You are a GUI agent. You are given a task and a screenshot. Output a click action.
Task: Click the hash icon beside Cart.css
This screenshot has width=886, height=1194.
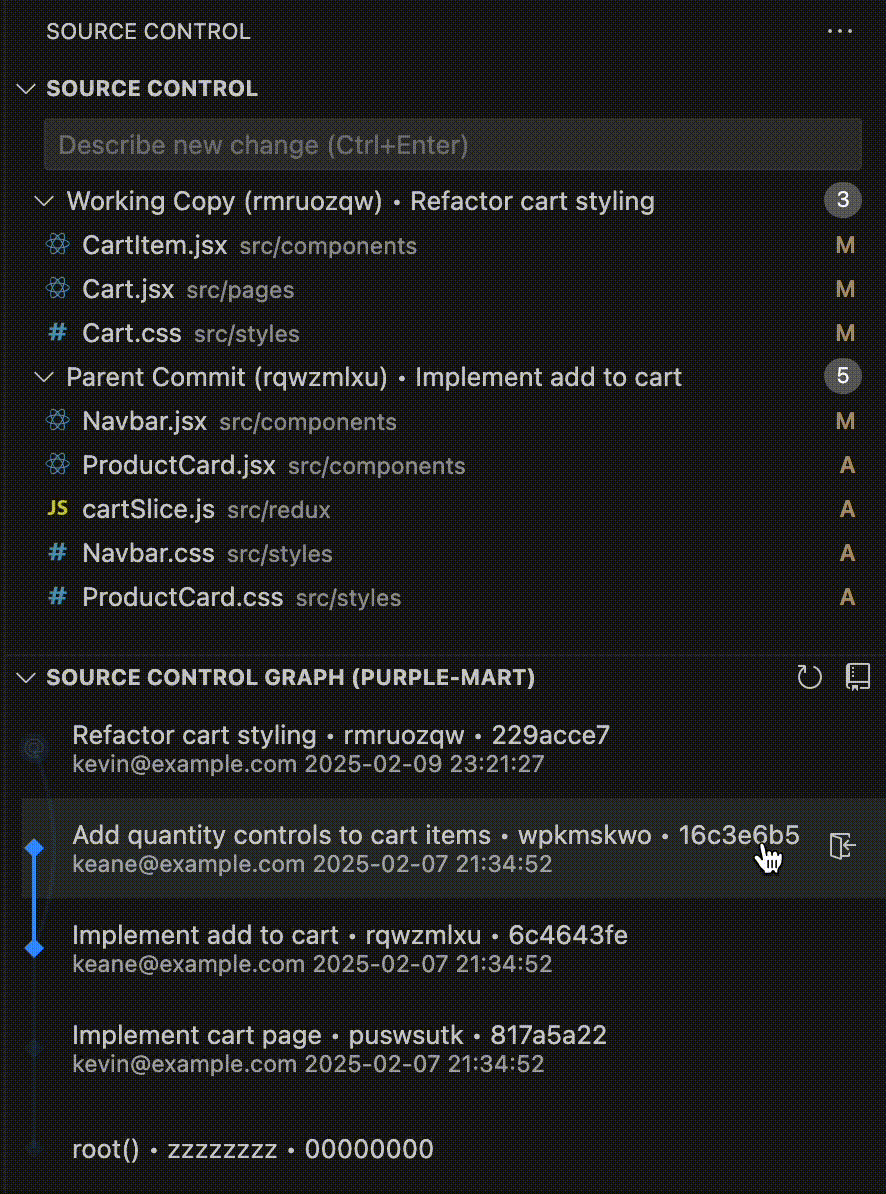(58, 333)
